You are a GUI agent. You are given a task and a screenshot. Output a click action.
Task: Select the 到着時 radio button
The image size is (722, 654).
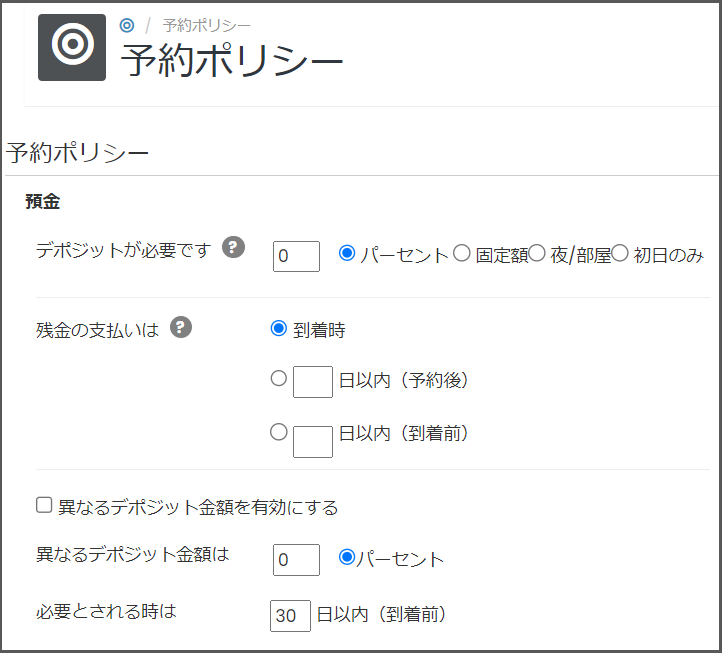click(x=279, y=328)
